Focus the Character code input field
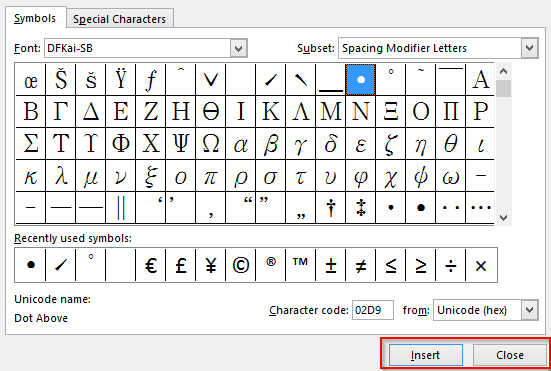Screen dimensions: 551x371 [x=373, y=310]
